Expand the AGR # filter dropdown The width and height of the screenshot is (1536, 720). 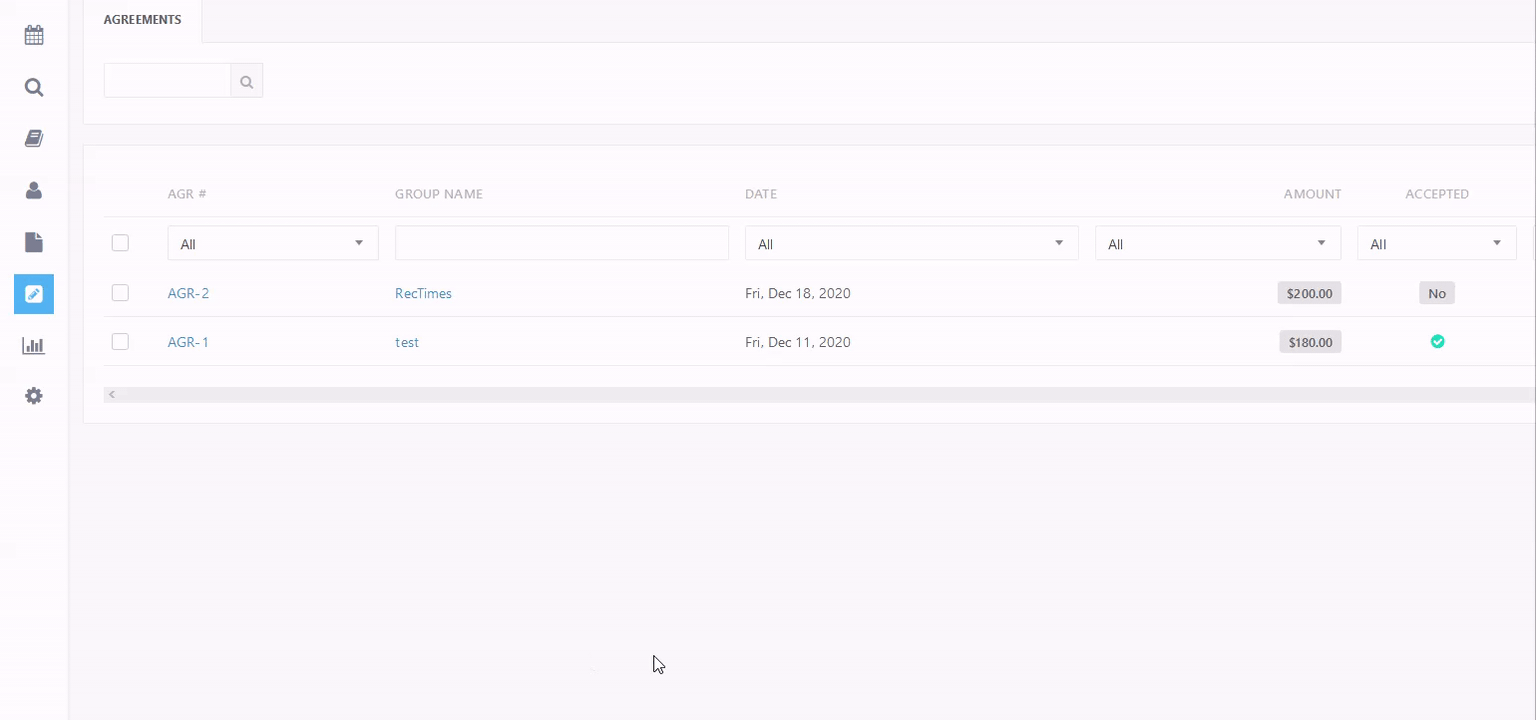(272, 244)
